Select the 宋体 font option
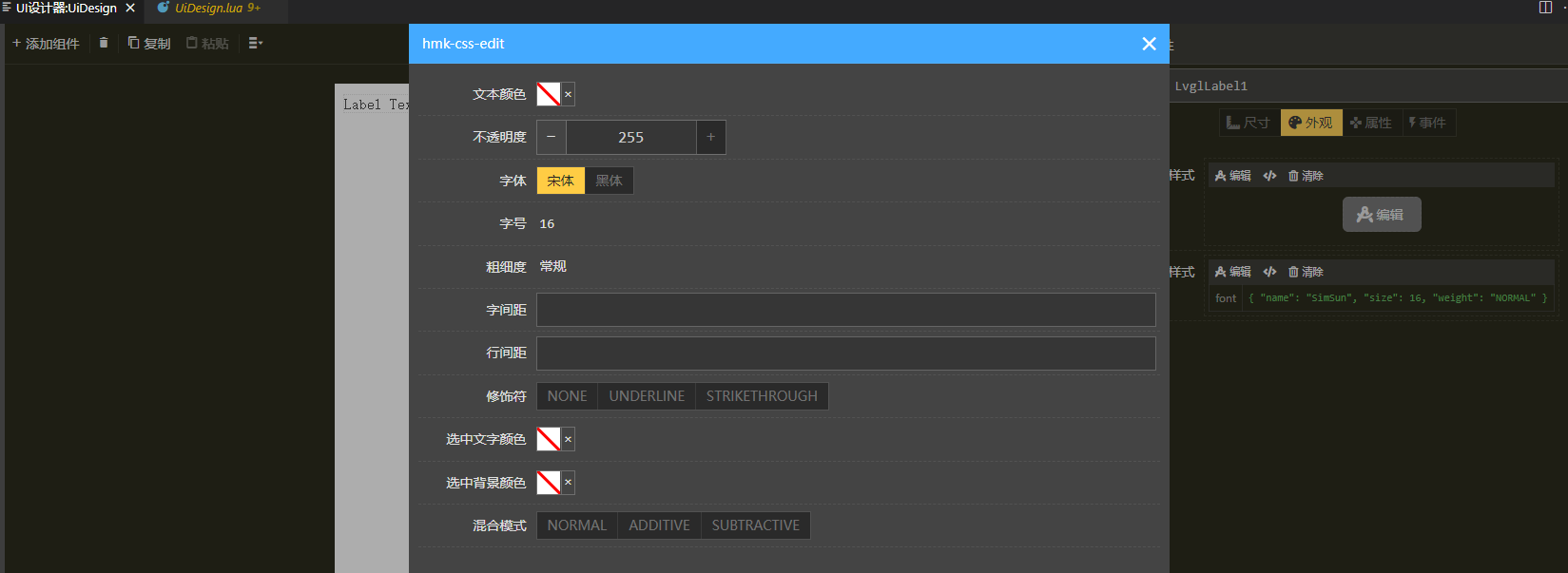 pos(561,181)
